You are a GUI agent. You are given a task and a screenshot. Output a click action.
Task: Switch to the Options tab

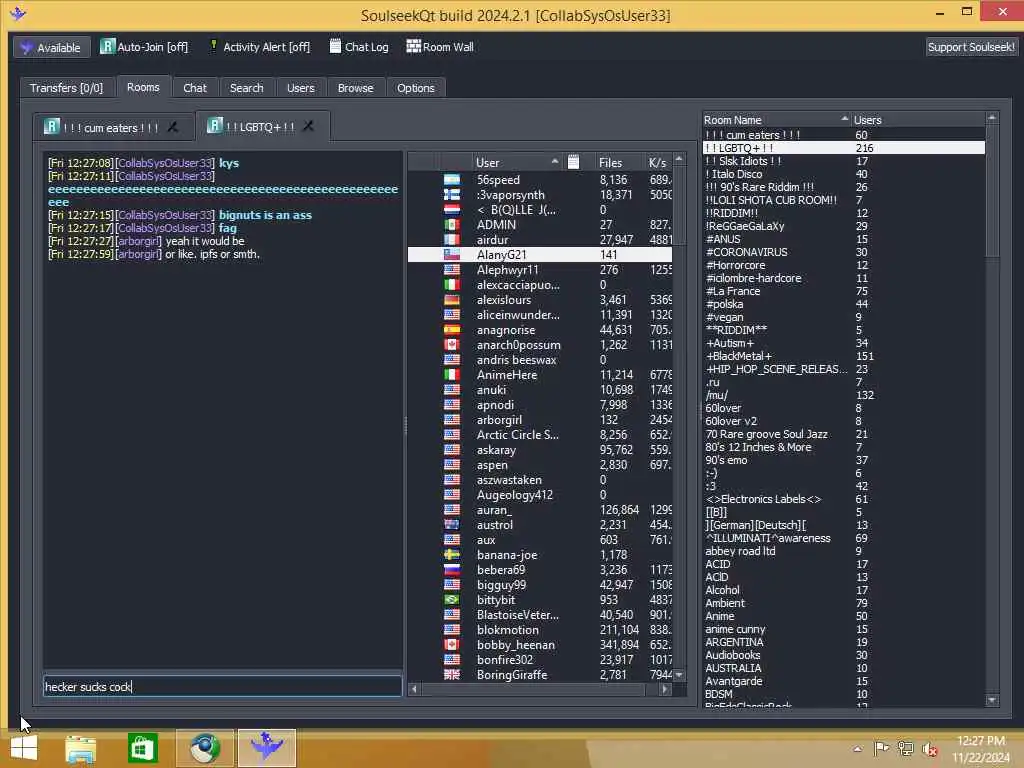click(415, 88)
